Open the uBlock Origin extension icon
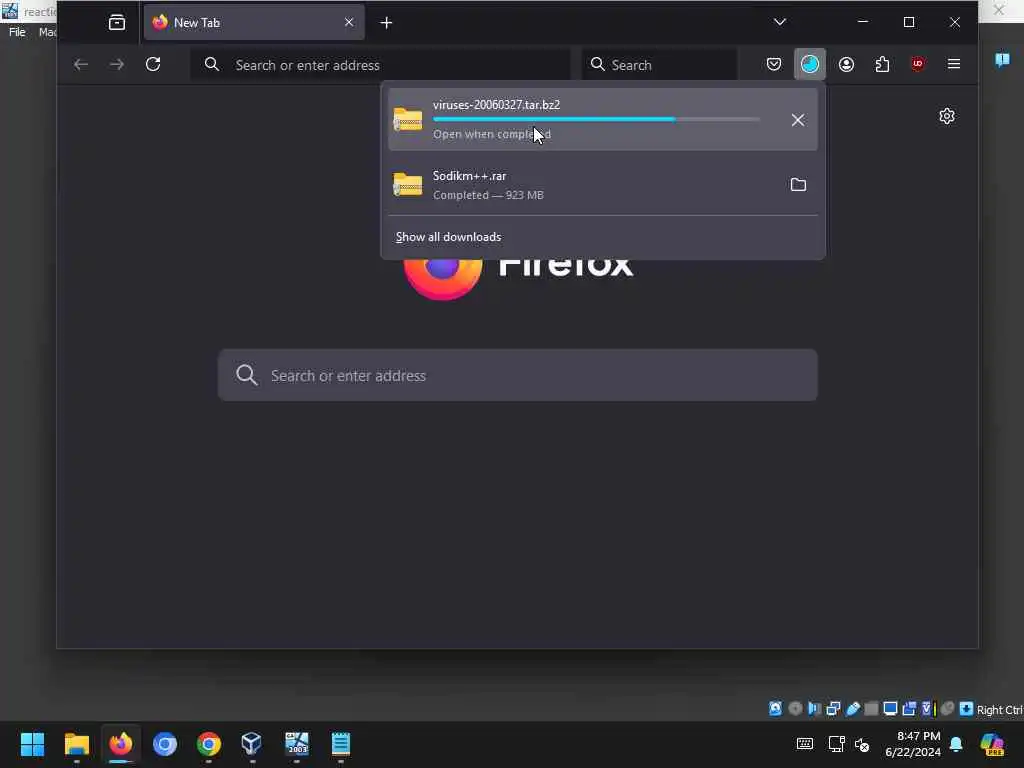The image size is (1024, 768). click(x=918, y=64)
